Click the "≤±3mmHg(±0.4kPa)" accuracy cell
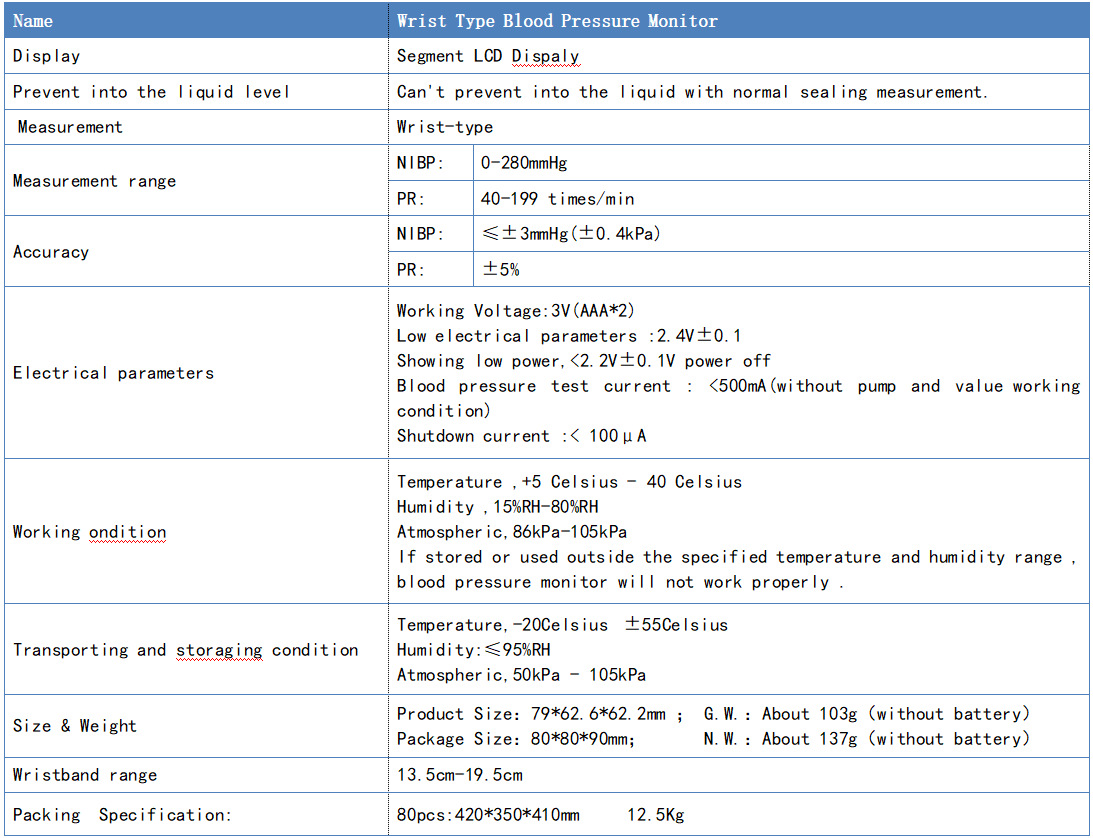 (x=571, y=234)
